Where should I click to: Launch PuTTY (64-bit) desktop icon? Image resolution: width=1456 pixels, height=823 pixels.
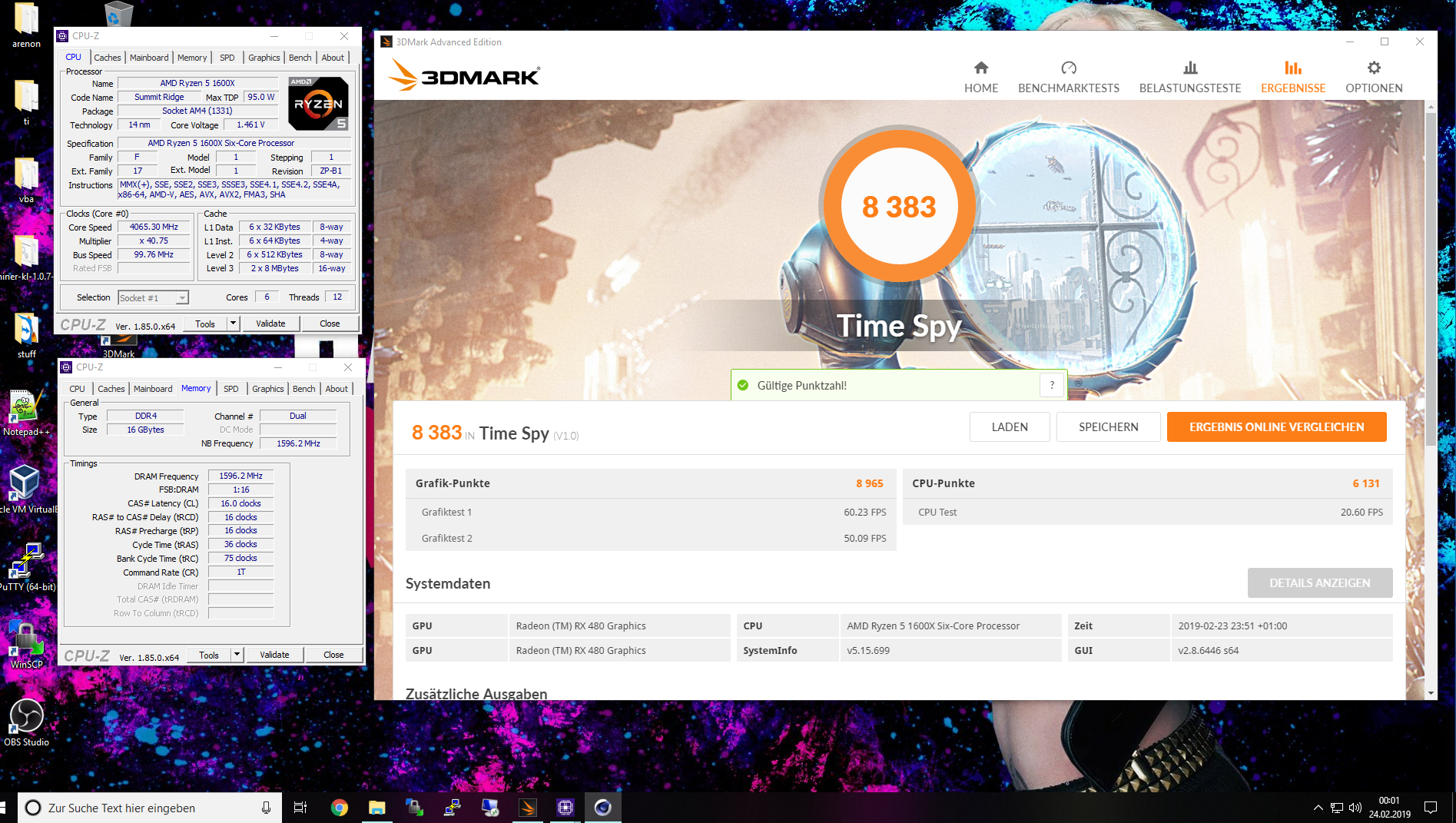(x=26, y=567)
